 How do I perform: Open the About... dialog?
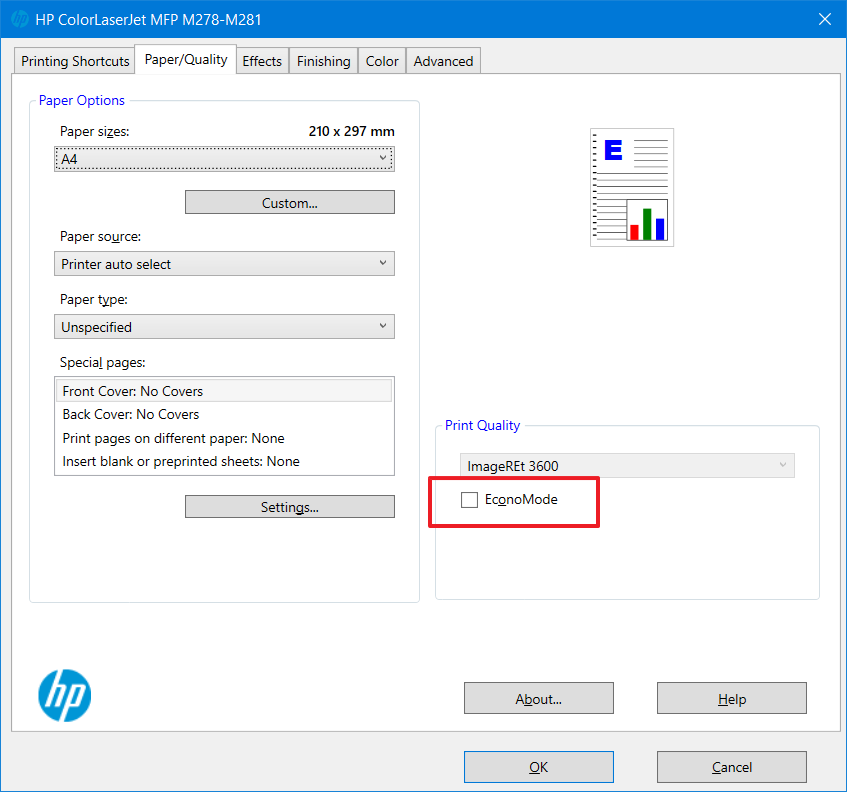(539, 699)
